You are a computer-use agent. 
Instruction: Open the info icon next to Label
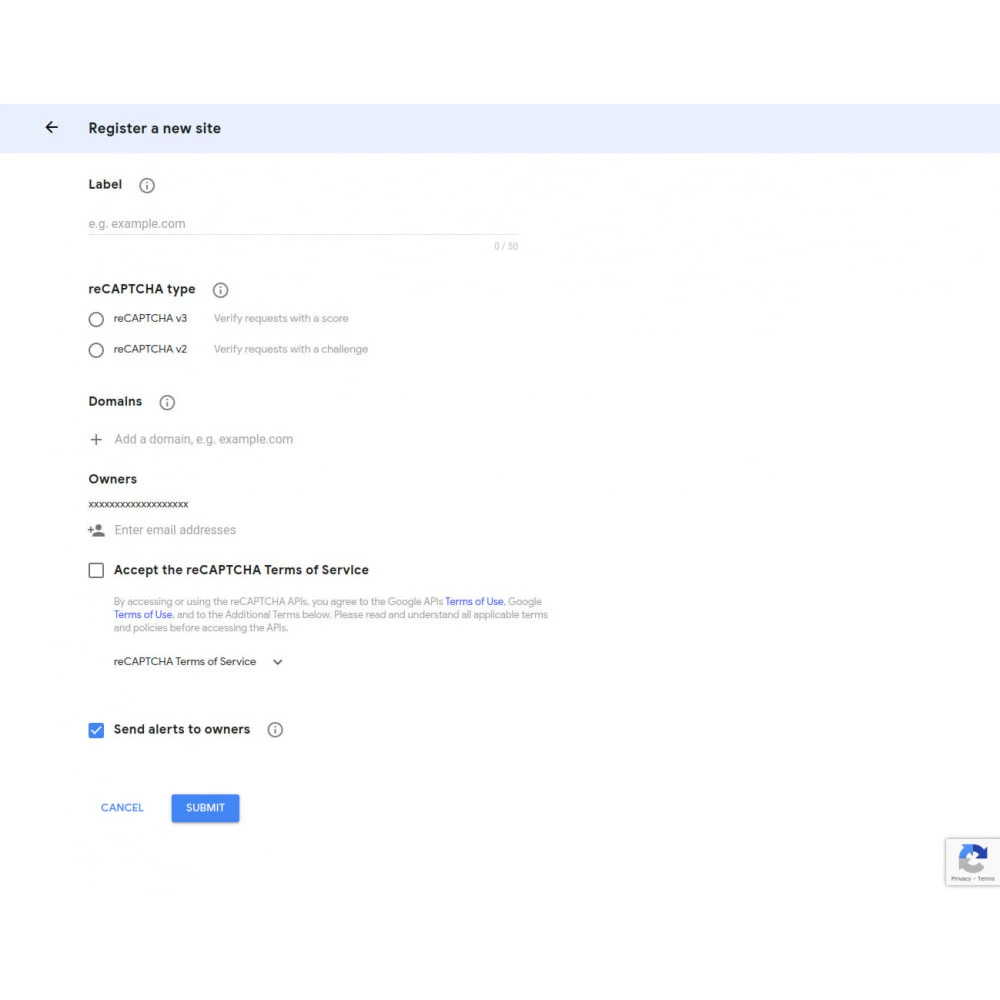click(x=147, y=186)
